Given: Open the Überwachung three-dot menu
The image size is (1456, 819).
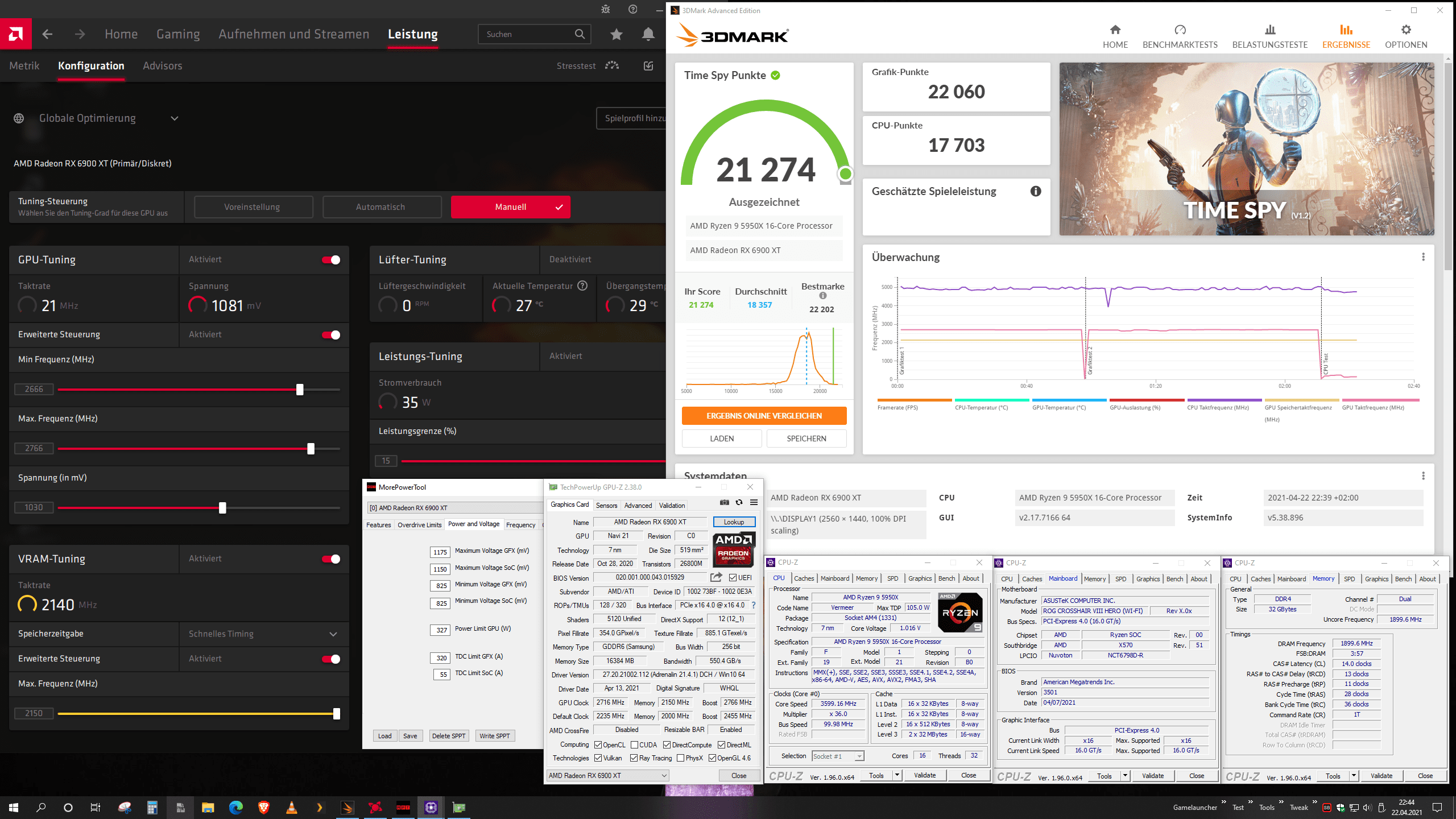Looking at the screenshot, I should [1423, 257].
